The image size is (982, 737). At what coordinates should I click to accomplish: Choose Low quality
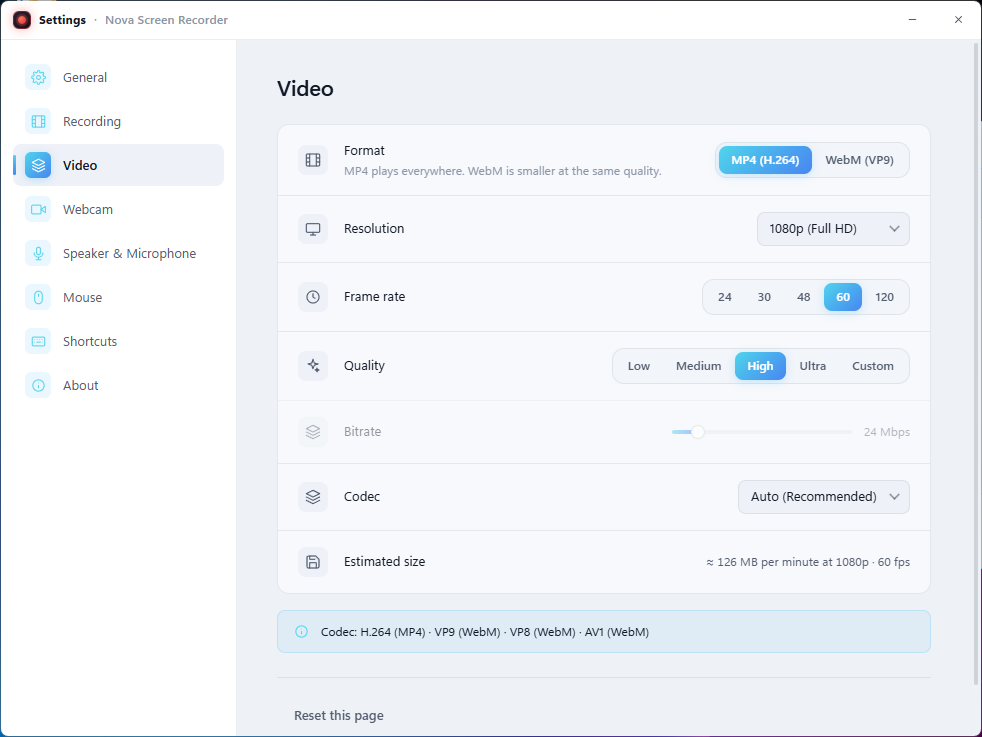(639, 366)
